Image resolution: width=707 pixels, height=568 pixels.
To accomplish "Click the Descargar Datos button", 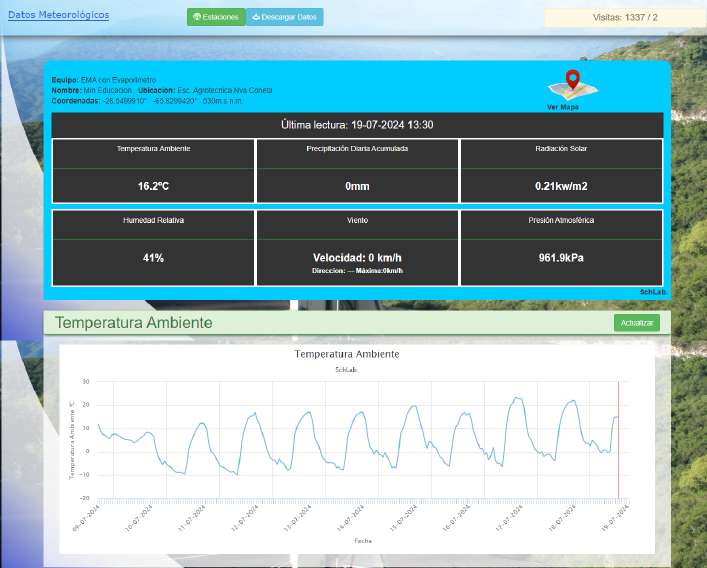I will tap(285, 17).
